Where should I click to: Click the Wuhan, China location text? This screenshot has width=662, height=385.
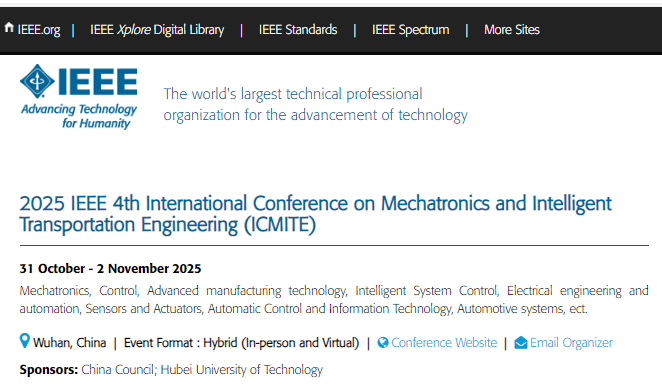[70, 343]
